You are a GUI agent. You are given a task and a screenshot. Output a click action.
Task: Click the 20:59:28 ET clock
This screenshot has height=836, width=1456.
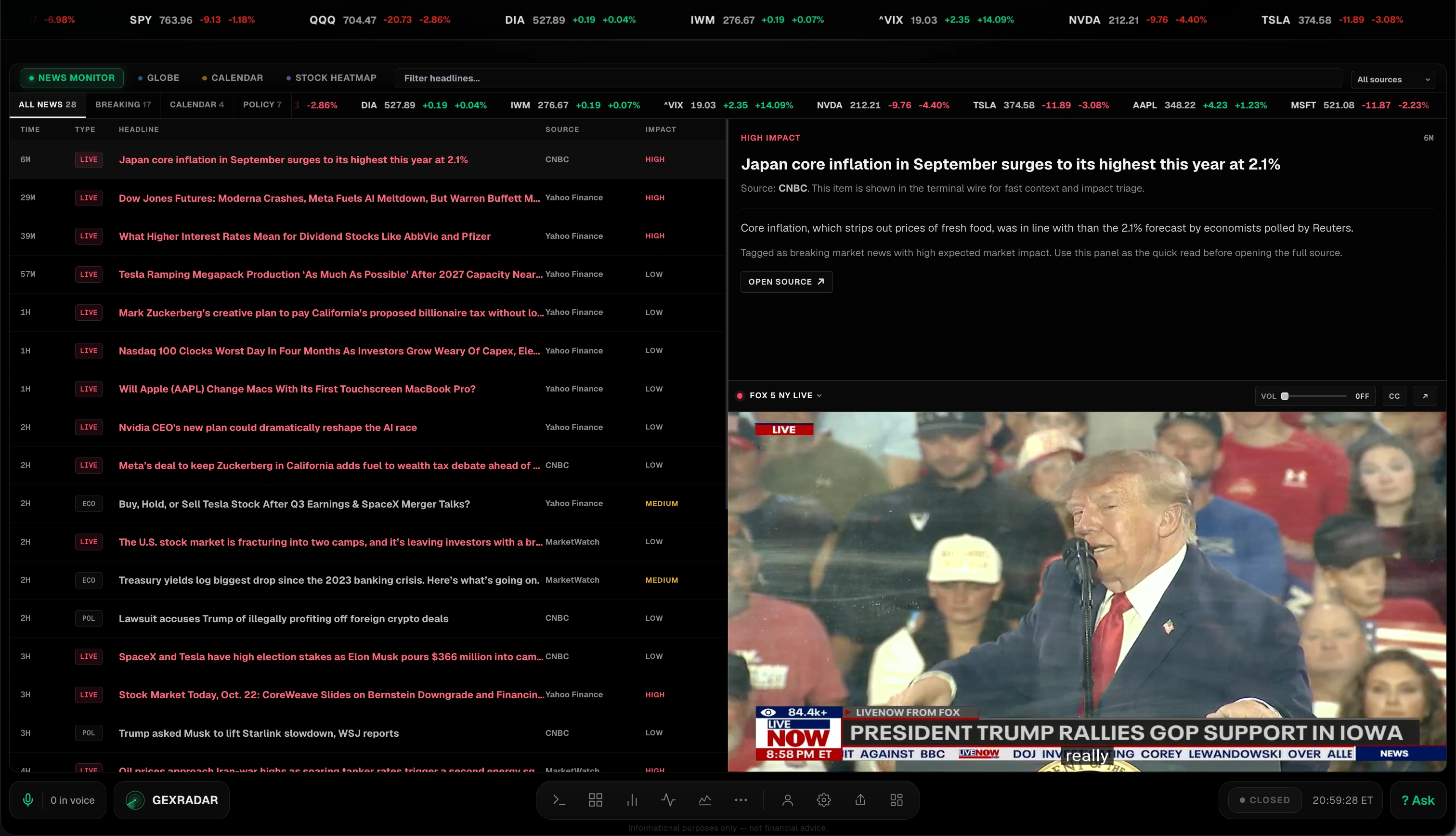click(x=1342, y=800)
